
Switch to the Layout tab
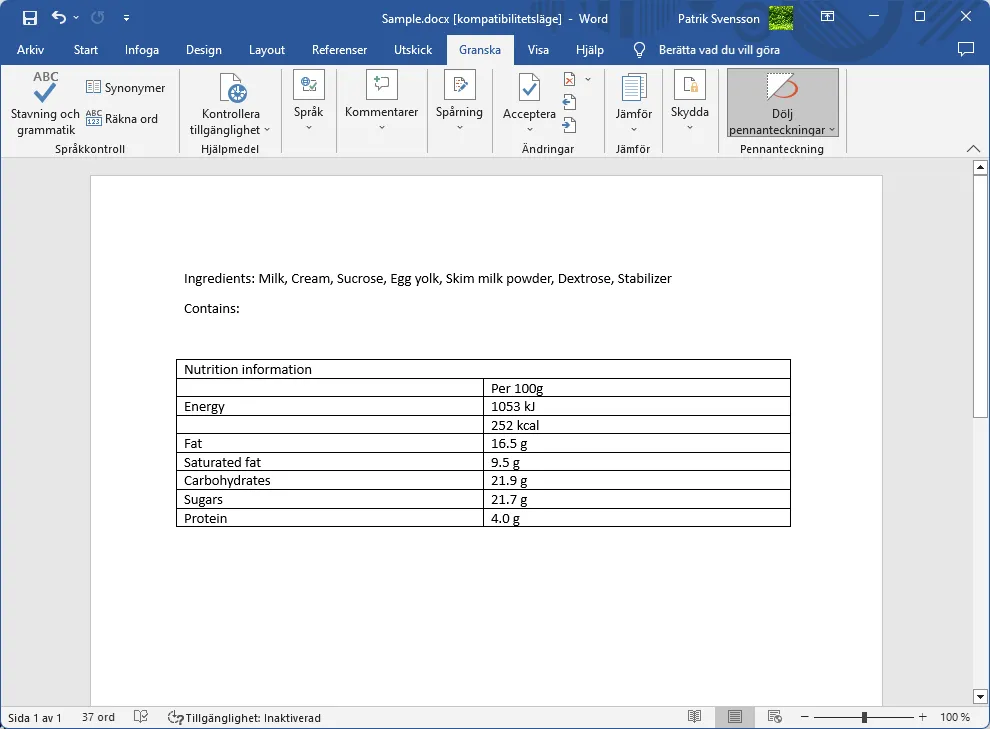click(x=266, y=50)
